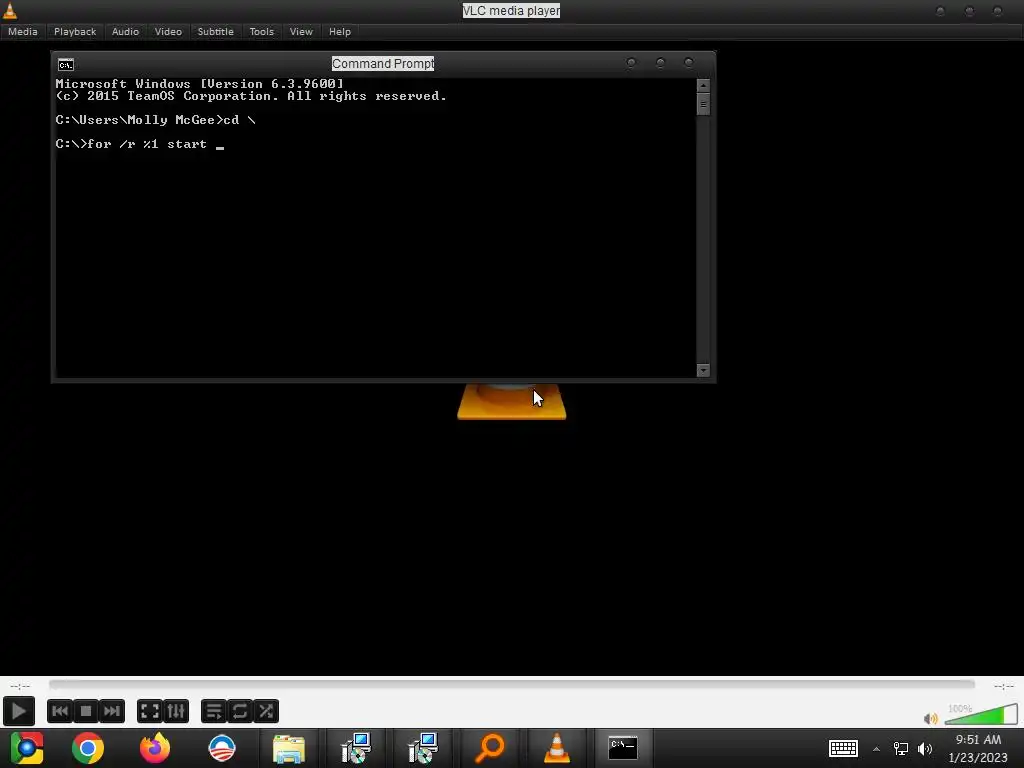Viewport: 1024px width, 768px height.
Task: Show extended settings equalizer panel
Action: [176, 711]
